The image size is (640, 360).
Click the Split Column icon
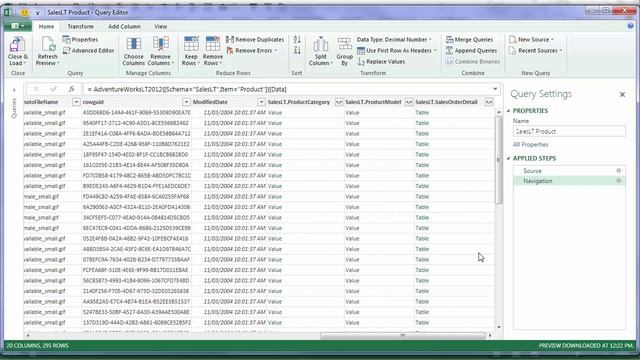(320, 44)
